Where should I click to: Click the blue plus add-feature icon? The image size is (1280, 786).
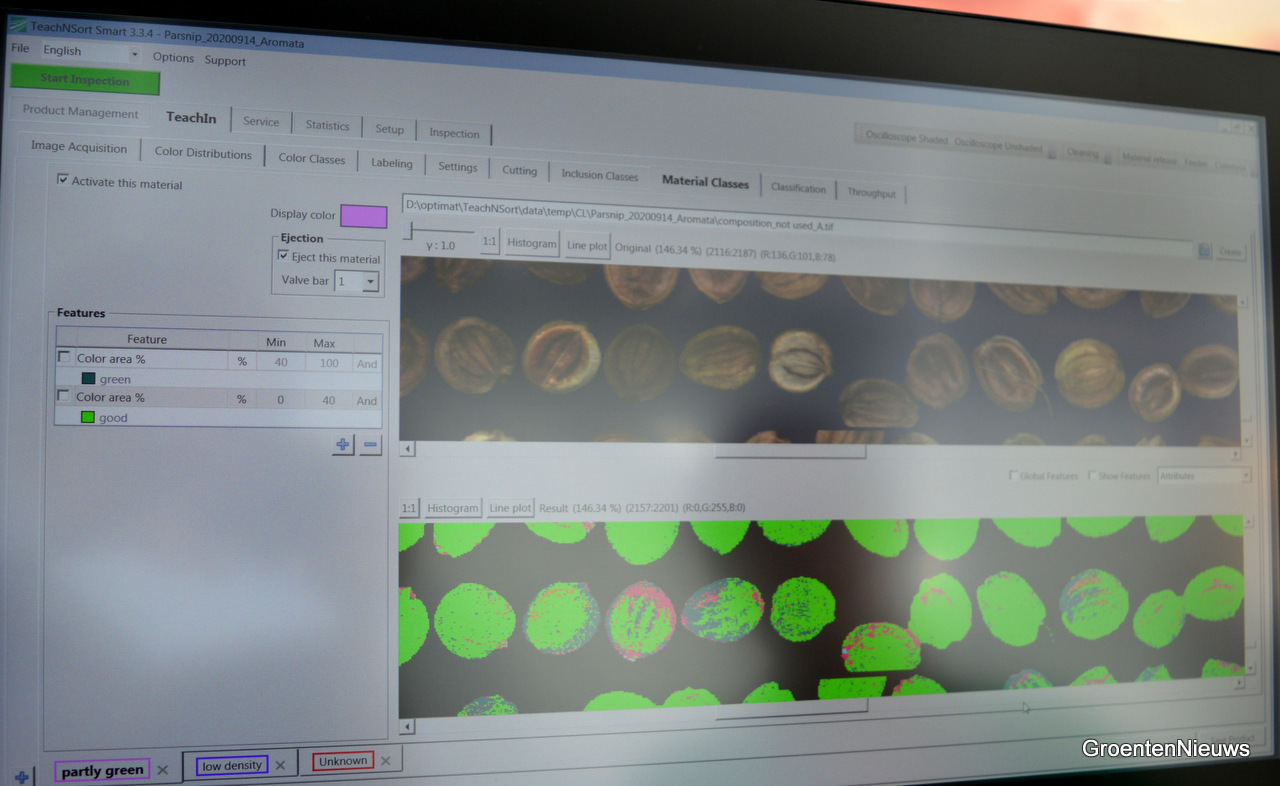click(x=343, y=444)
